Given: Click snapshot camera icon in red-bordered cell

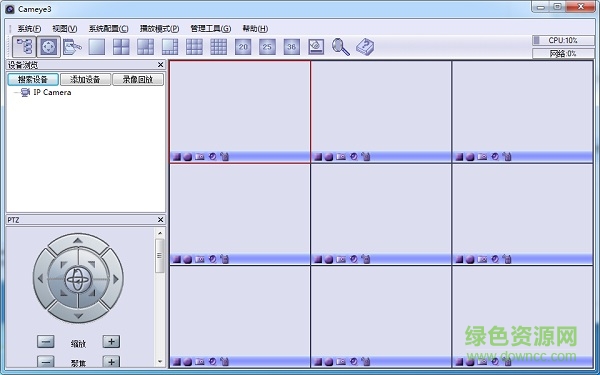Looking at the screenshot, I should 200,157.
